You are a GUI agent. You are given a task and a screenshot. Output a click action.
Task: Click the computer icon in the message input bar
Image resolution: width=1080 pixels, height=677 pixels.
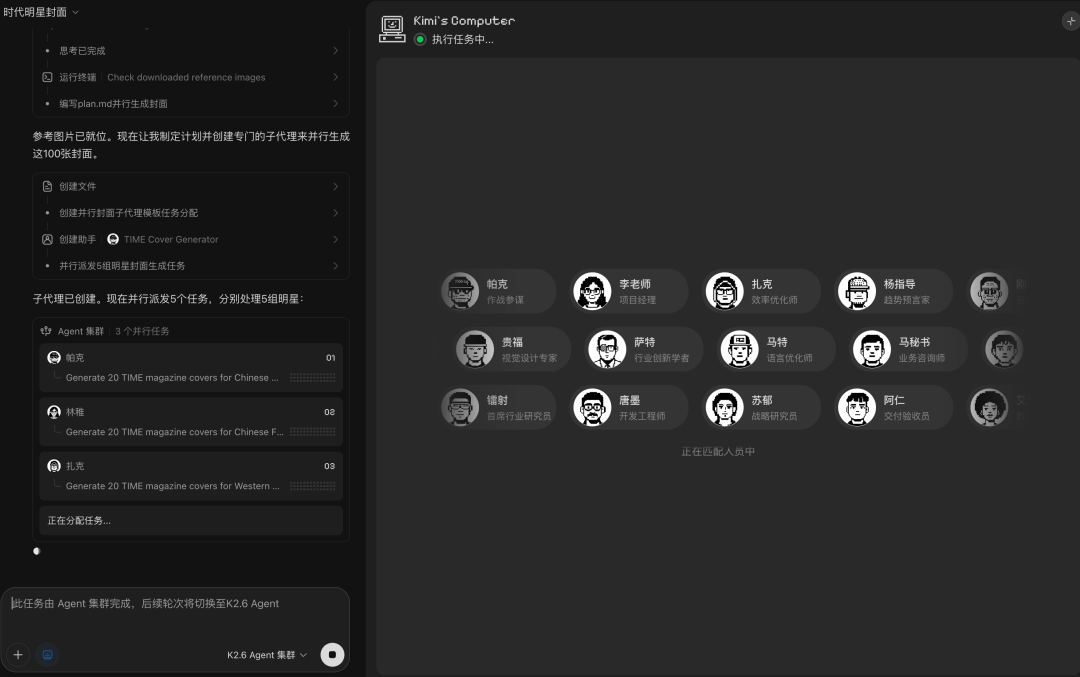pyautogui.click(x=47, y=654)
